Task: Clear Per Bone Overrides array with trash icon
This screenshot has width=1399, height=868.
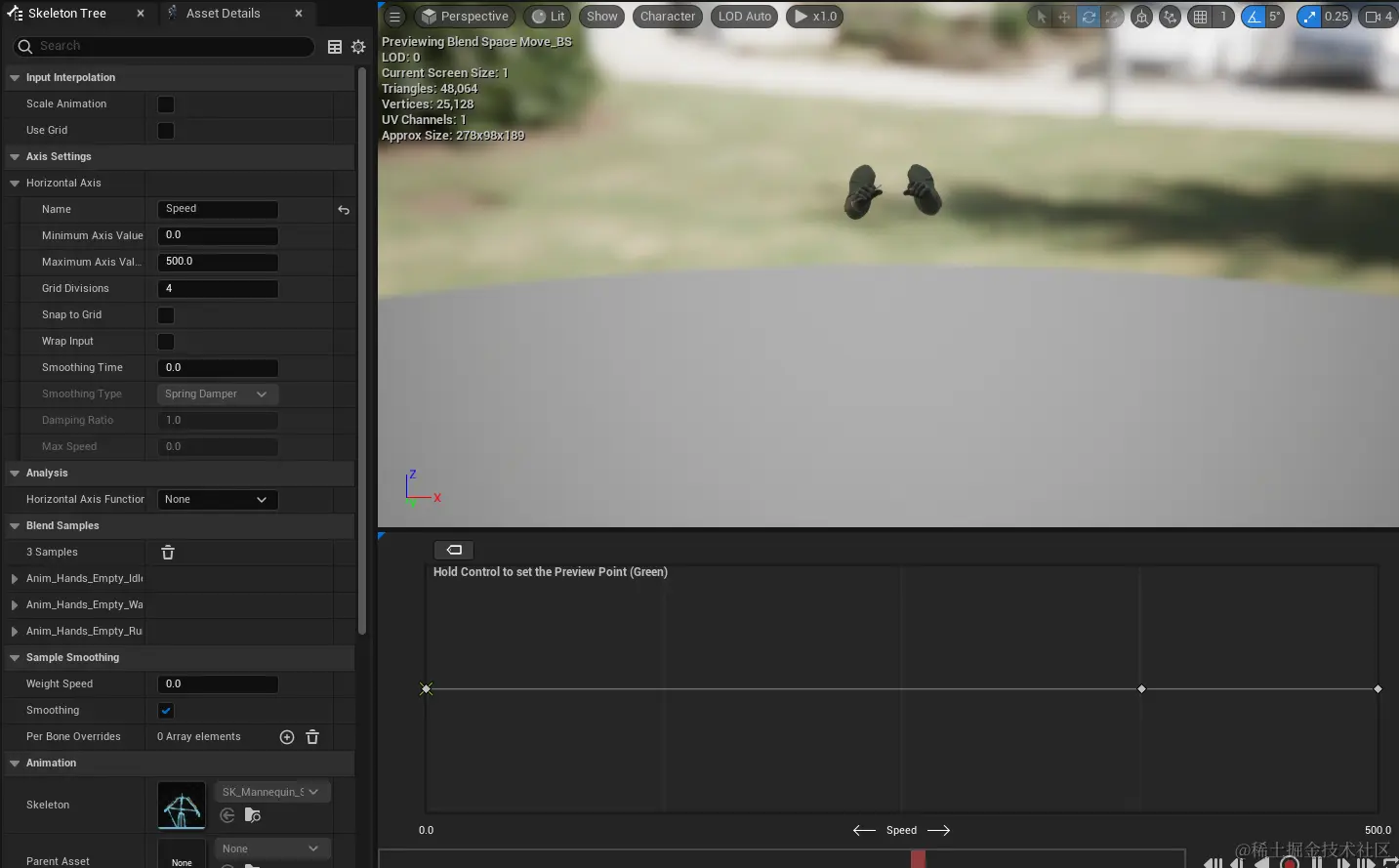Action: tap(312, 737)
